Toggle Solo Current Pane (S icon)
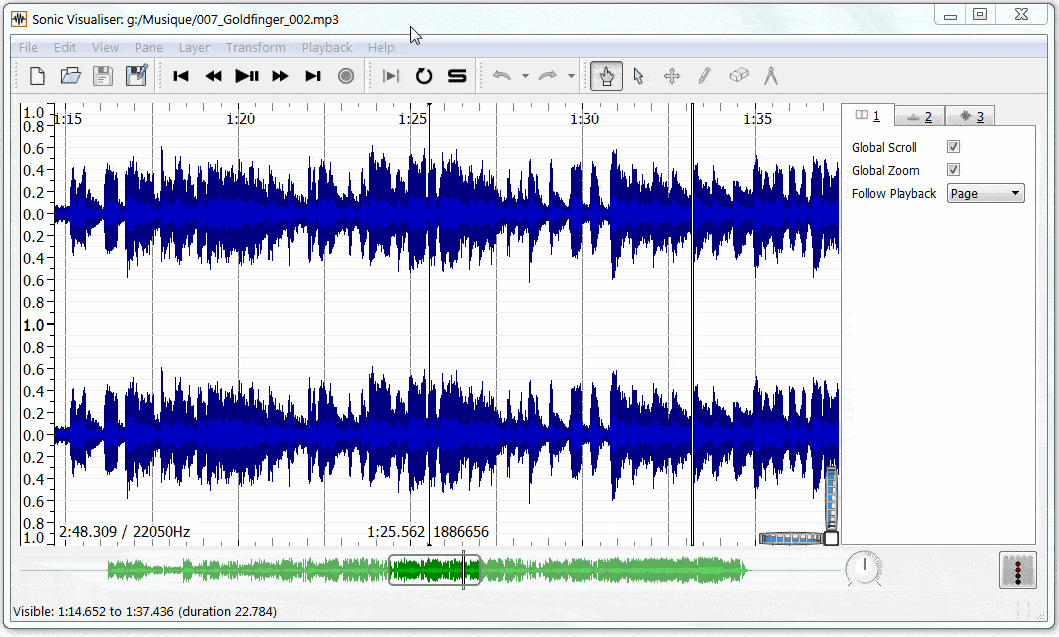Image resolution: width=1059 pixels, height=637 pixels. [457, 76]
